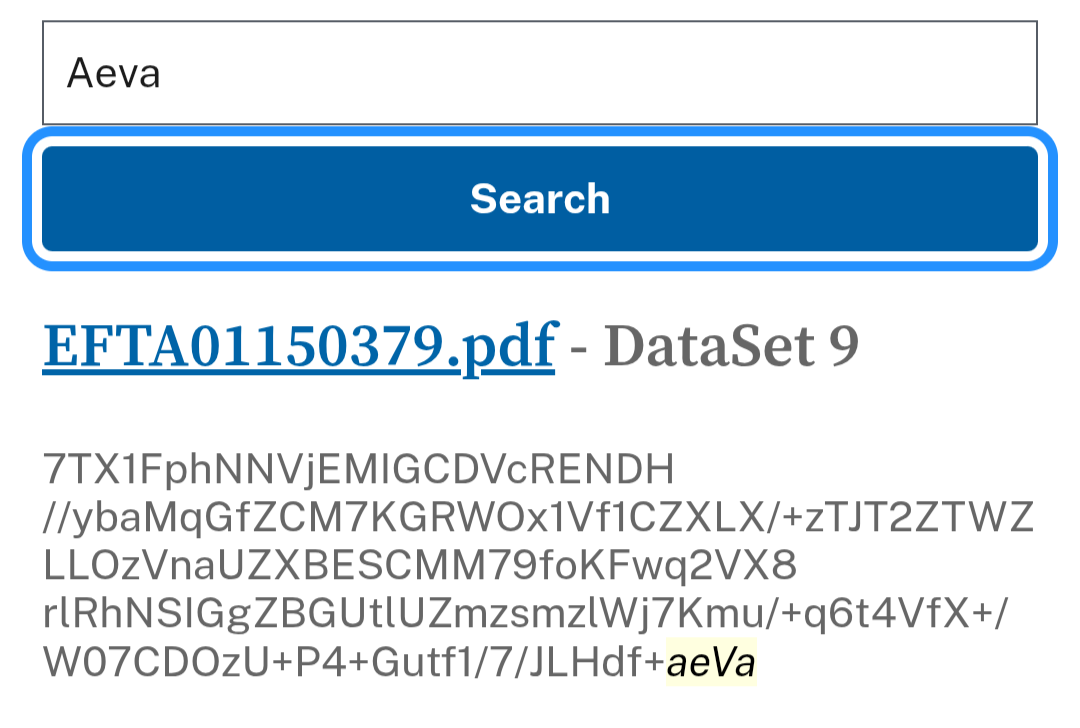Viewport: 1080px width, 728px height.
Task: Click the snippet line starting 7TX1FphNNVj
Action: tap(359, 469)
